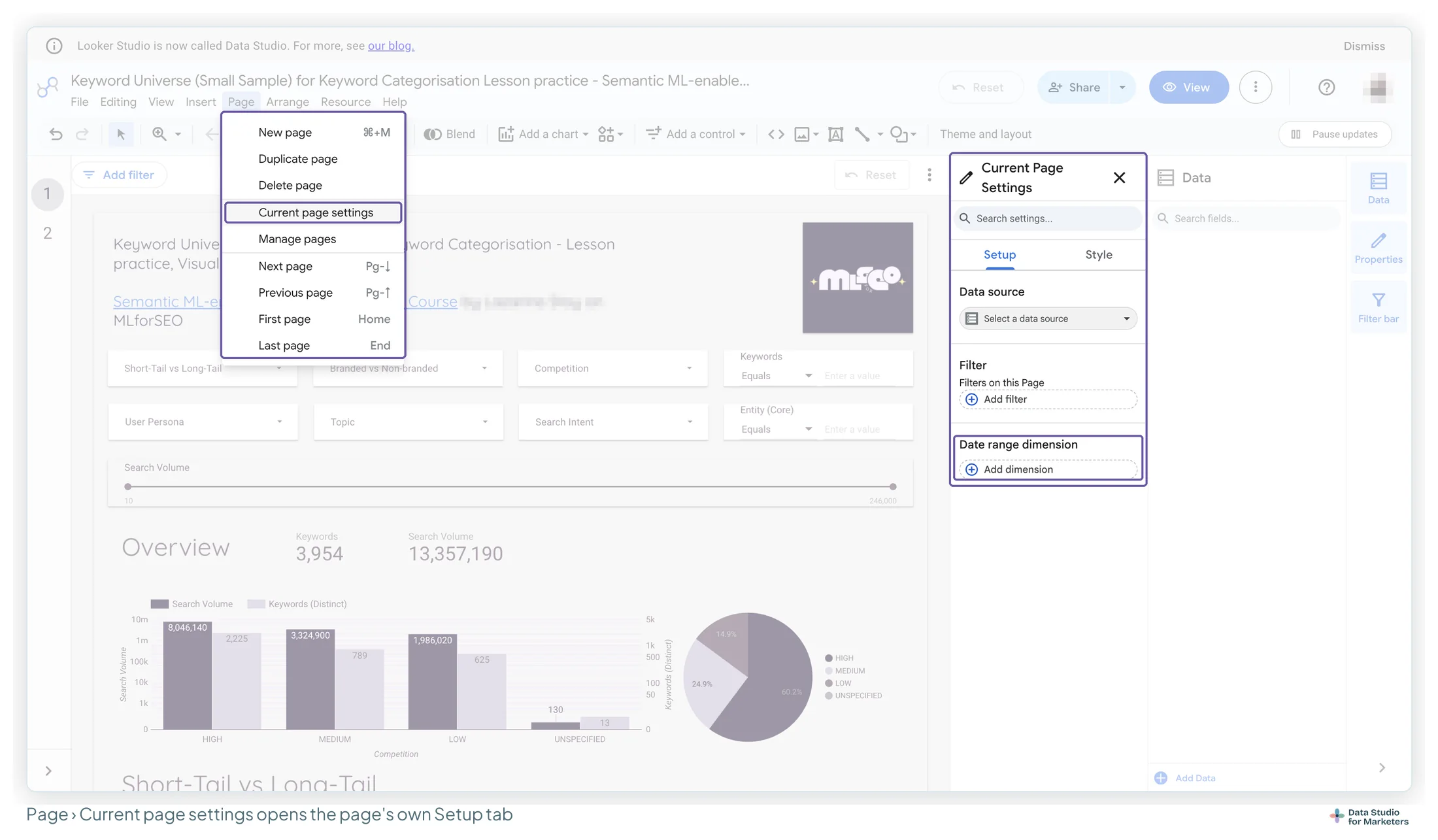Viewport: 1438px width, 840px height.
Task: Switch to the Style tab
Action: (x=1098, y=255)
